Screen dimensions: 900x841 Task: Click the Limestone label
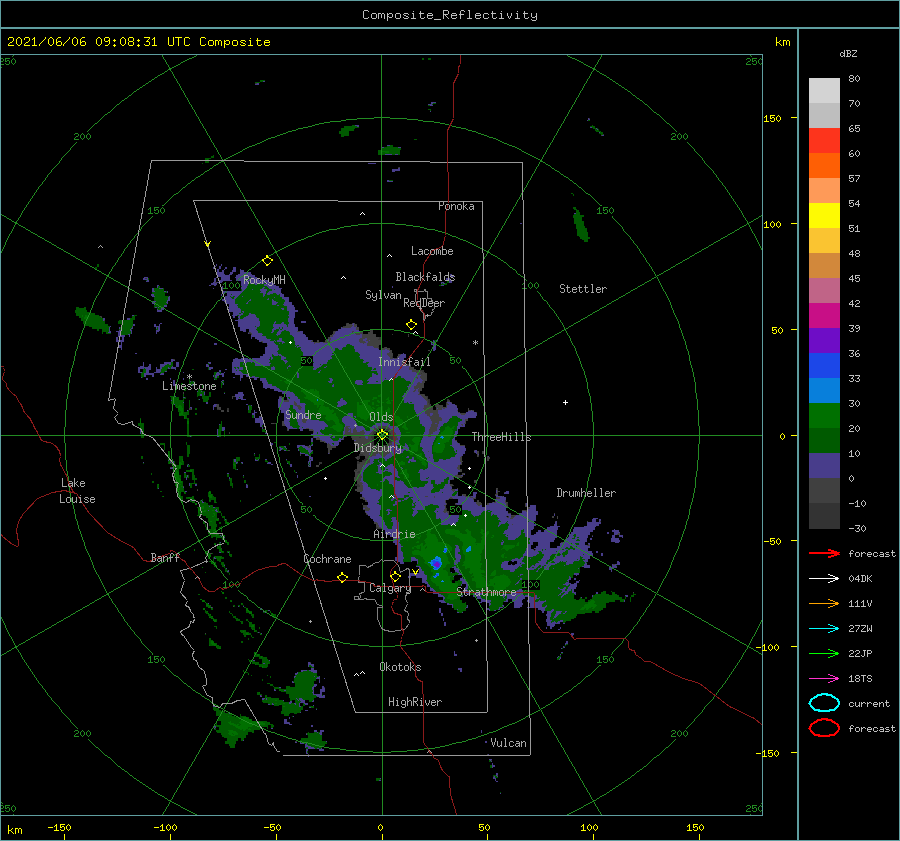(189, 386)
